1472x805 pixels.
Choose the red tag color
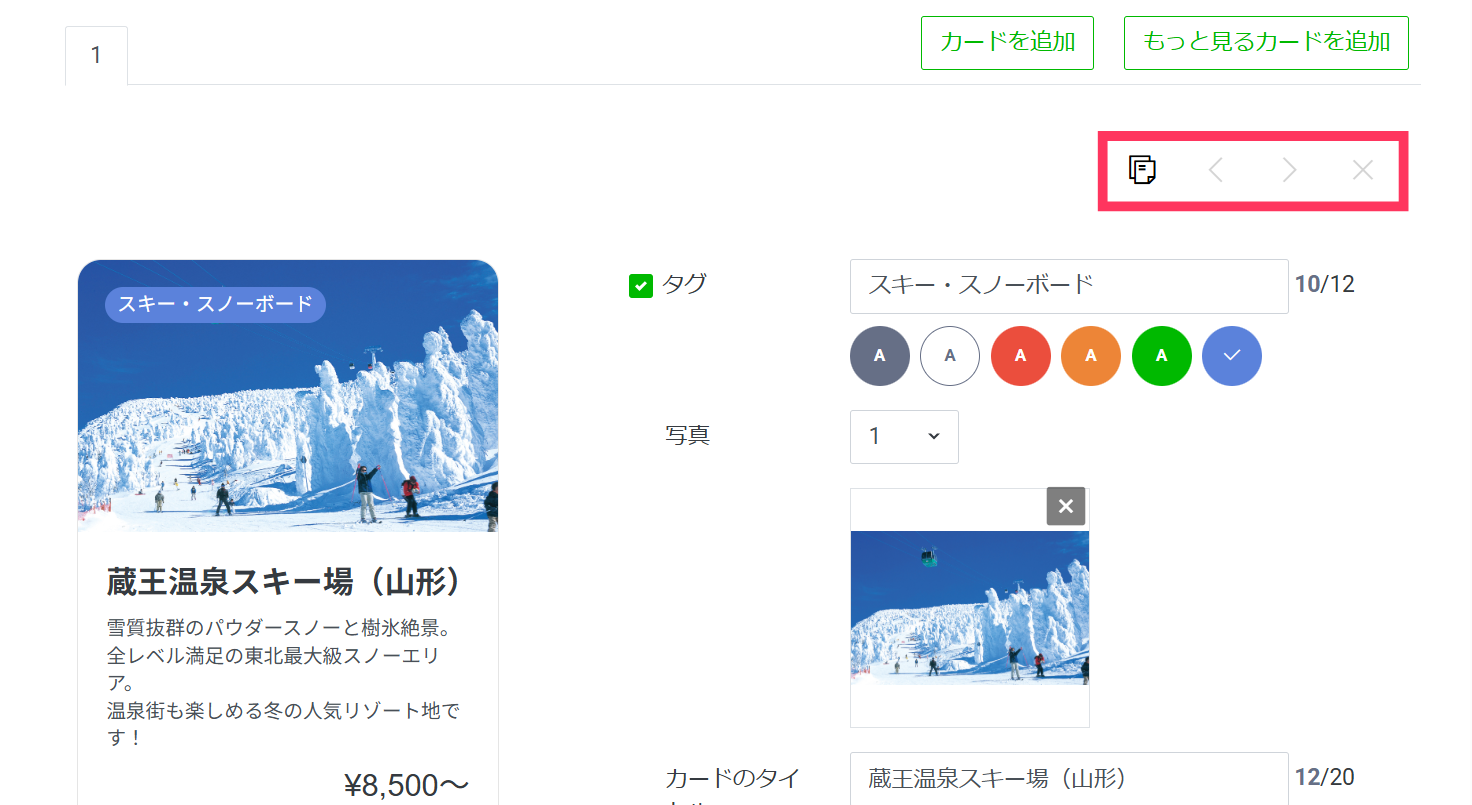pos(1021,355)
